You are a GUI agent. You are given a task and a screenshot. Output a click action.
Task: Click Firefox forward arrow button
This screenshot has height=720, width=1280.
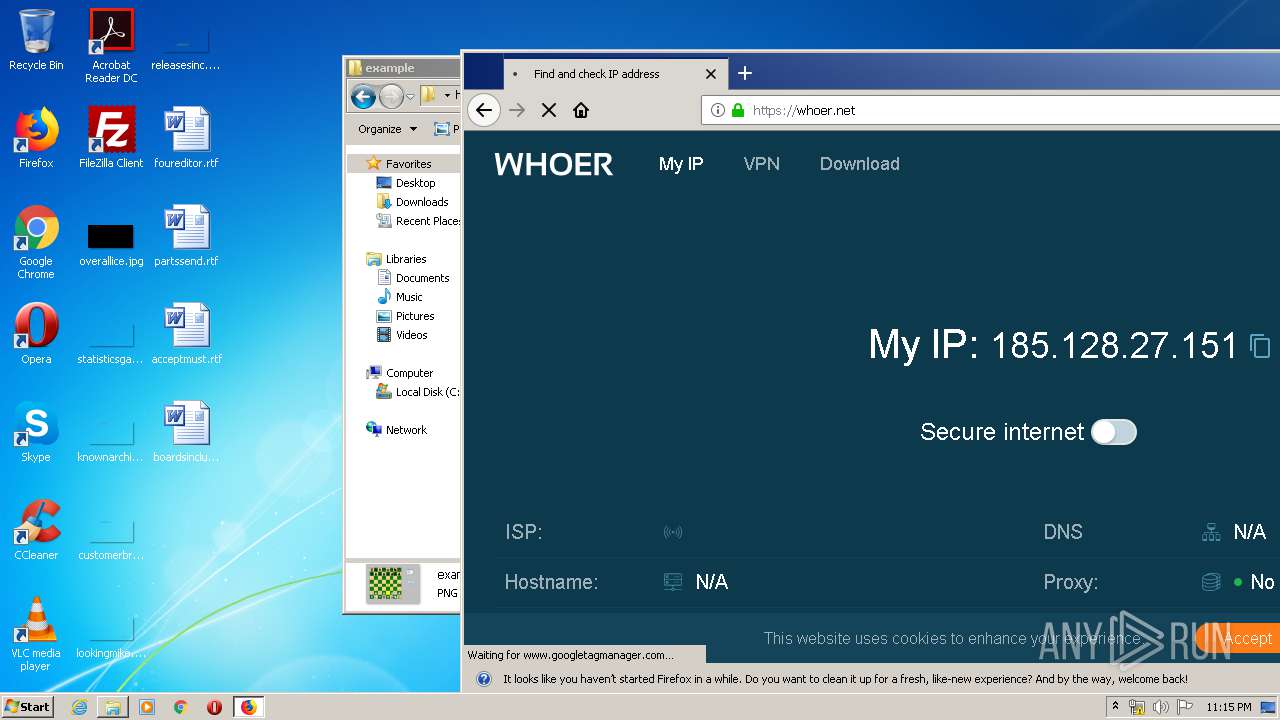[x=517, y=110]
